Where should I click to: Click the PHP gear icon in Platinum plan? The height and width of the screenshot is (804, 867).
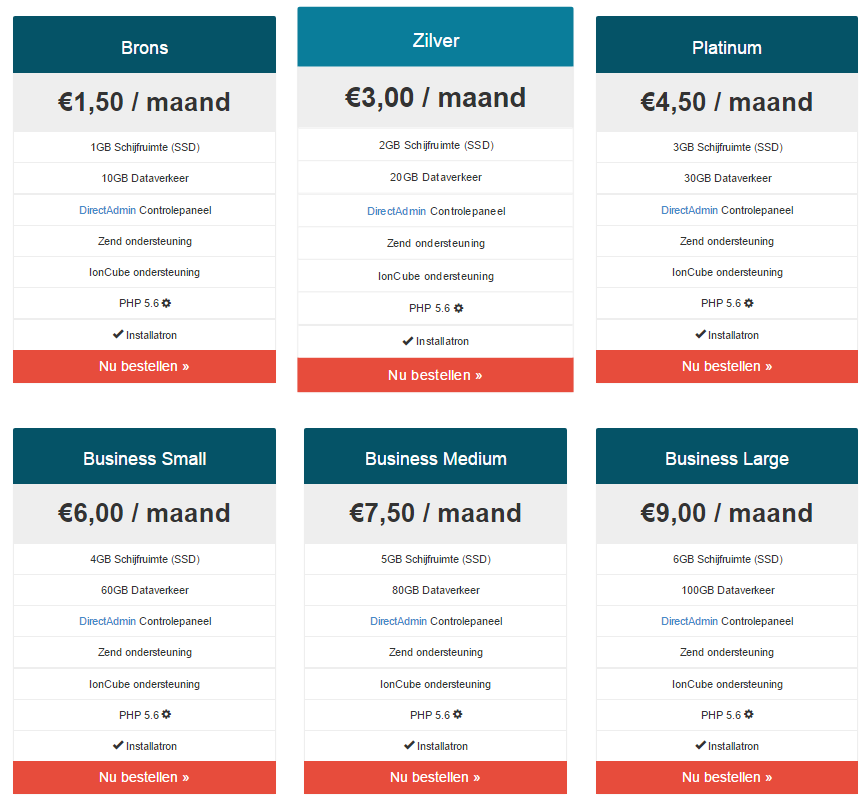(x=749, y=303)
